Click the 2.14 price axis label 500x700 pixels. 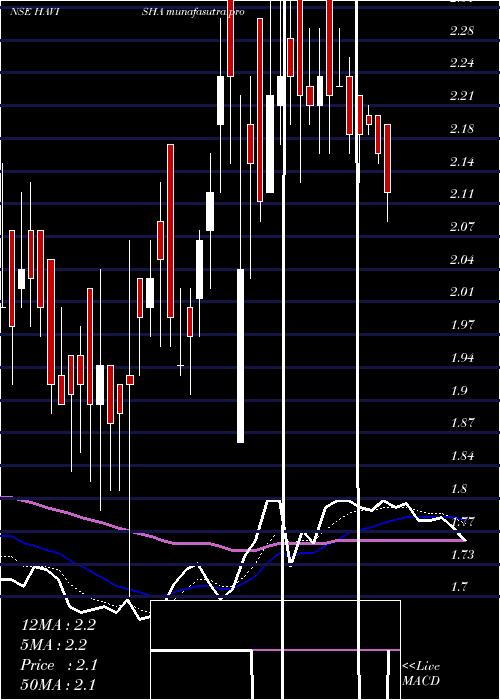tap(462, 161)
